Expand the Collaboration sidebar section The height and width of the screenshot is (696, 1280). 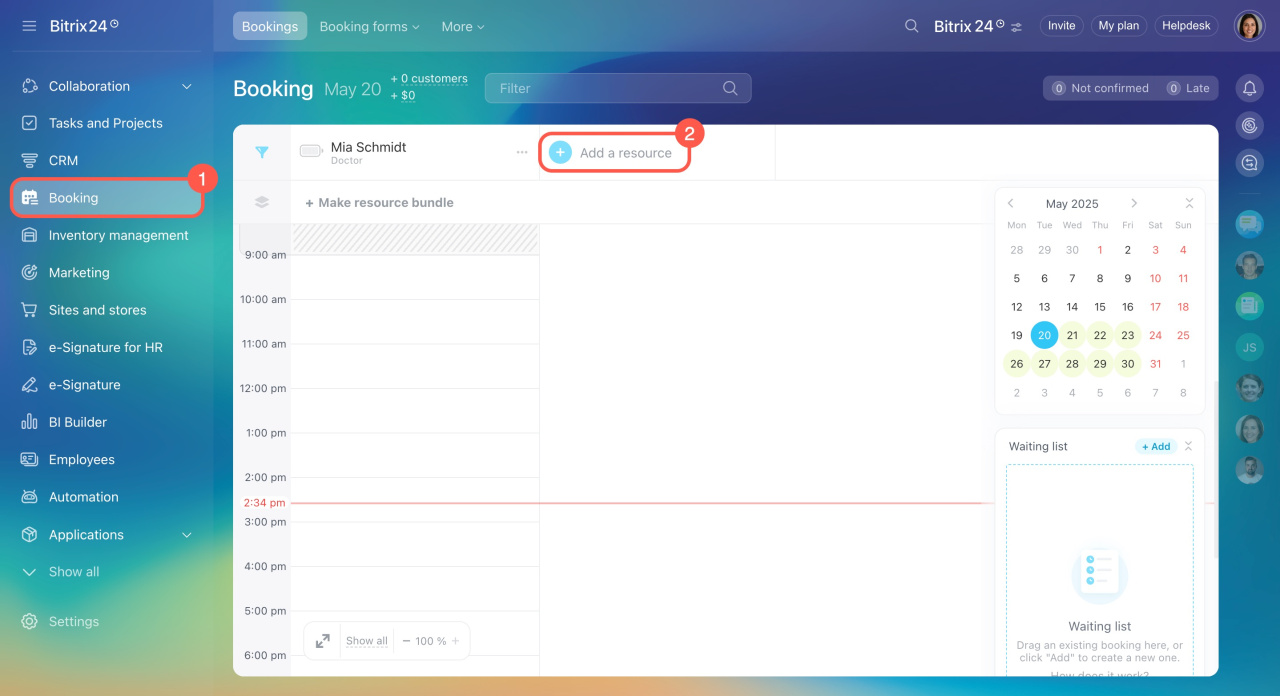point(186,87)
